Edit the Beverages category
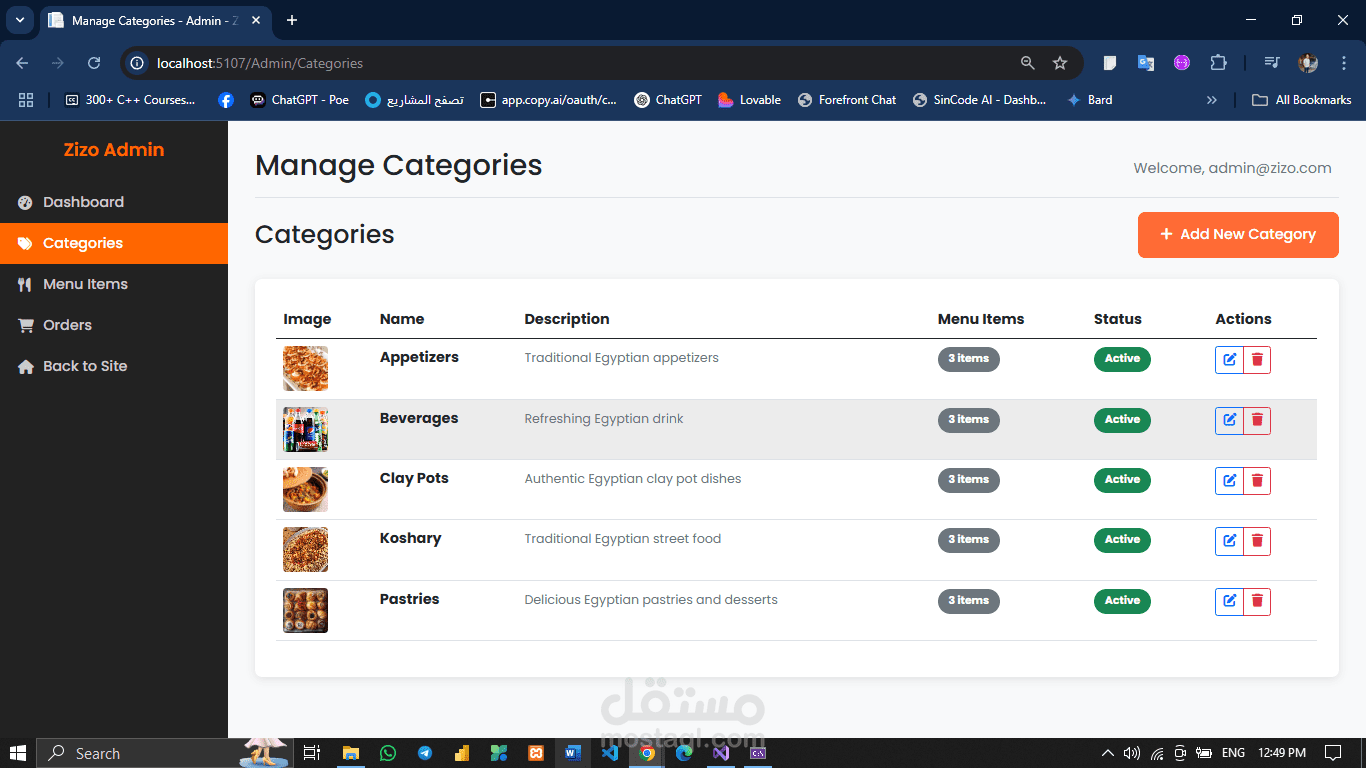Image resolution: width=1366 pixels, height=768 pixels. click(x=1229, y=421)
